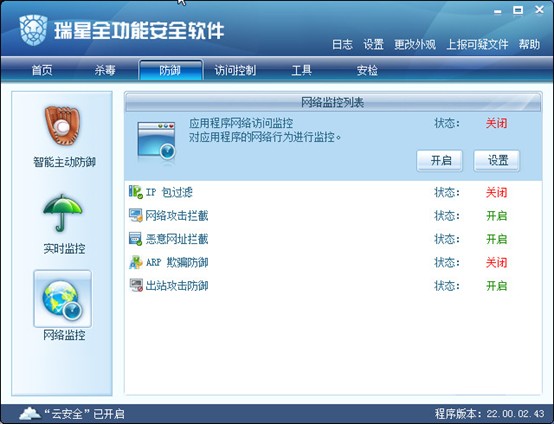
Task: Select 网络监控 globe icon in sidebar
Action: [63, 300]
